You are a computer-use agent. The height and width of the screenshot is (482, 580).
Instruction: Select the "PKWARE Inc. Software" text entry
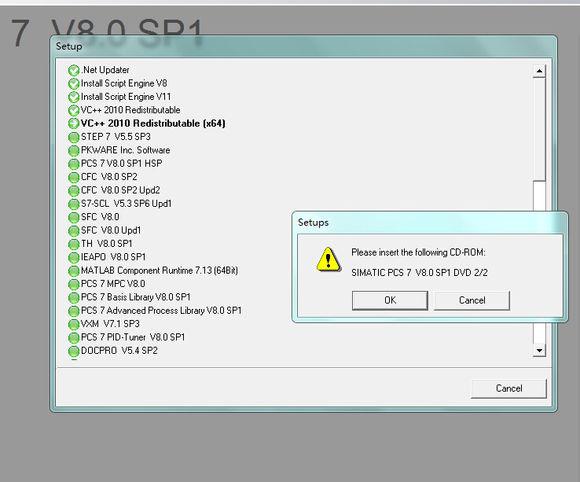125,150
